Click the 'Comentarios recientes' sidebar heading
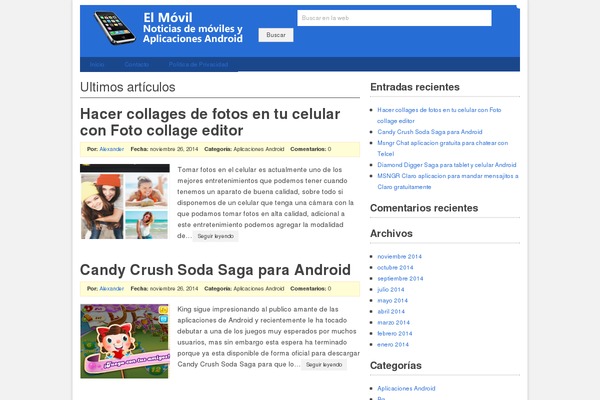Image resolution: width=600 pixels, height=400 pixels. point(424,208)
